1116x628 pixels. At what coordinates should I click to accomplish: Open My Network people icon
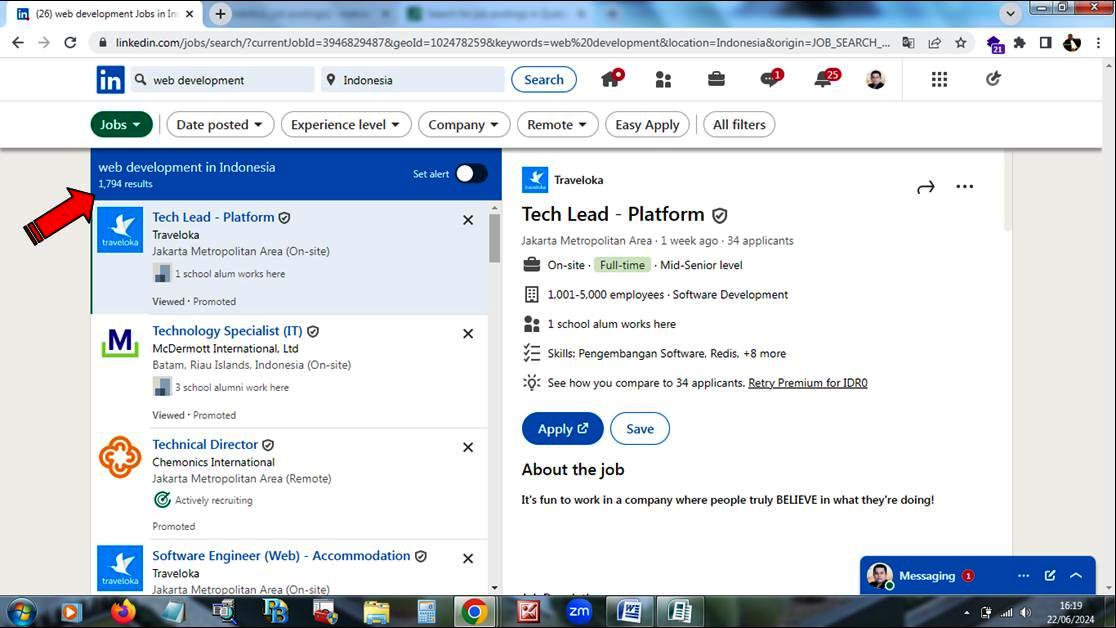pos(663,80)
